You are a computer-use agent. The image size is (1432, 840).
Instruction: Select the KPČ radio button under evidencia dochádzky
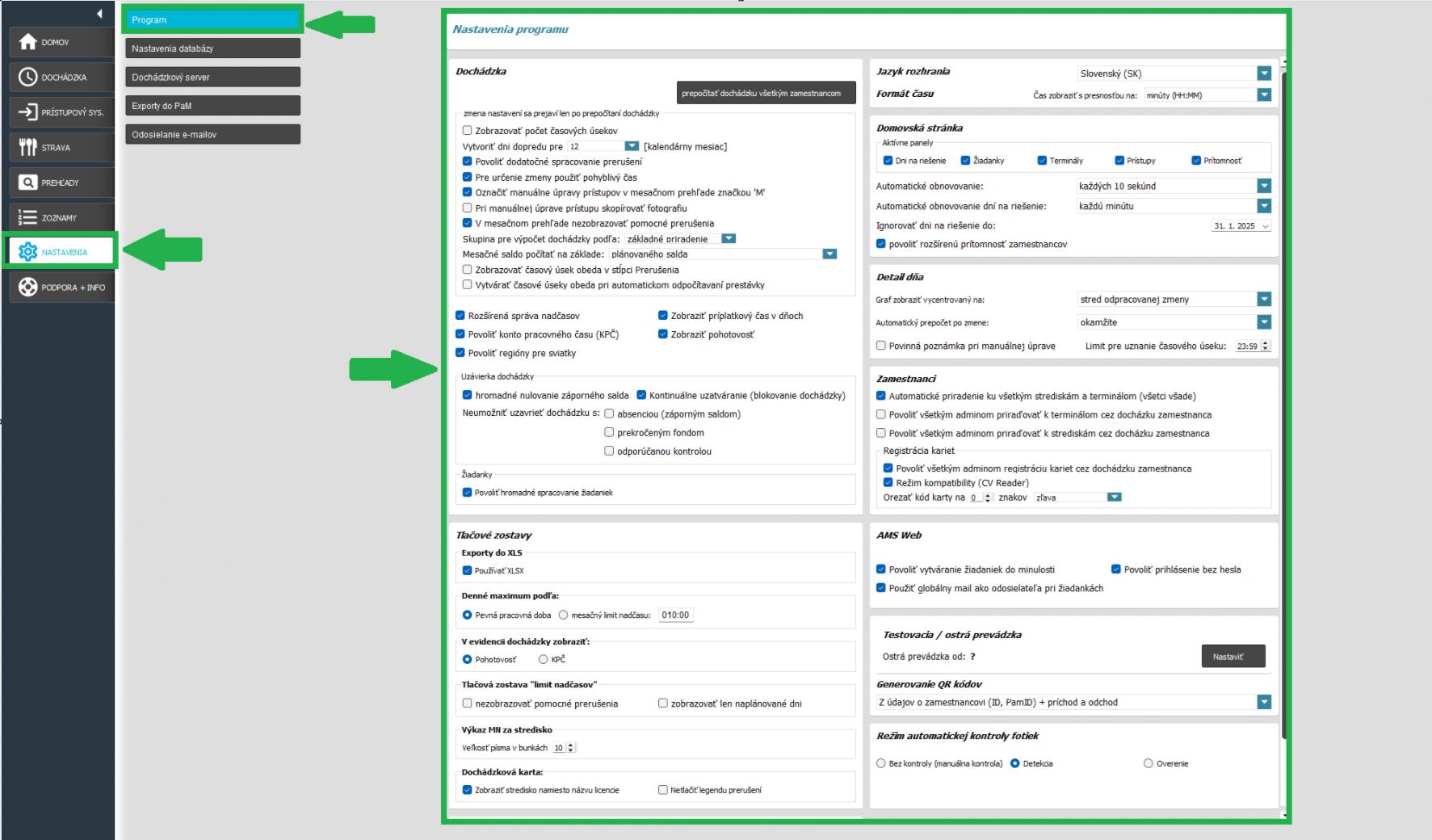tap(542, 659)
